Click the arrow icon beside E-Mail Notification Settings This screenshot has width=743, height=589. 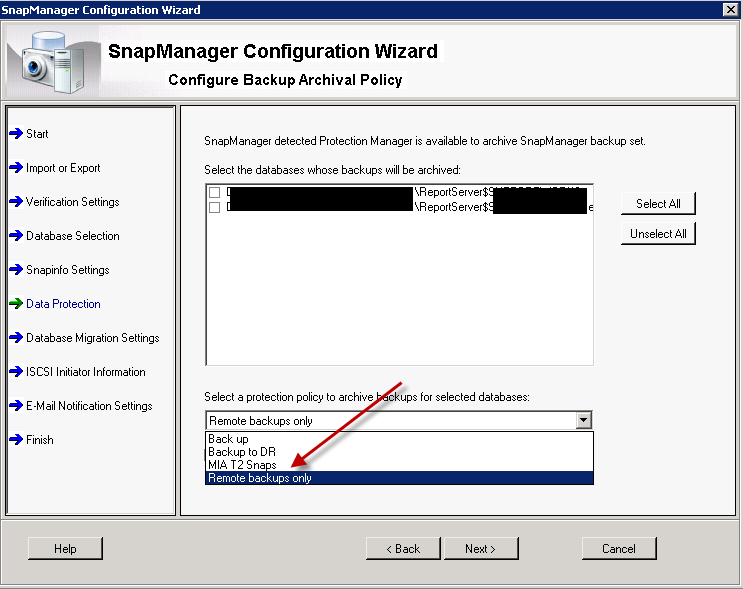coord(16,406)
